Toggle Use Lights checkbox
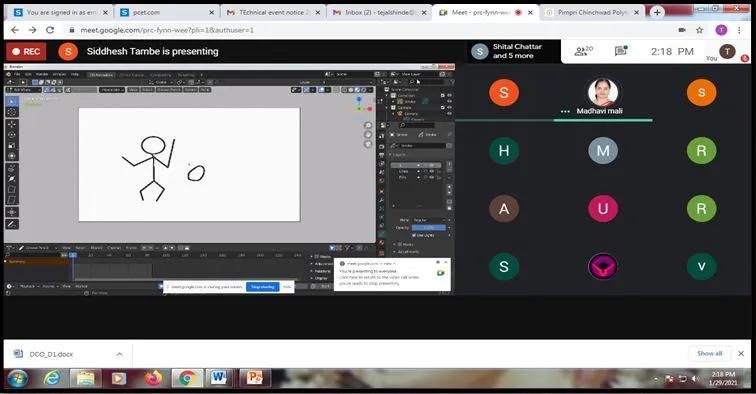Screen dimensions: 756x394 pyautogui.click(x=414, y=235)
